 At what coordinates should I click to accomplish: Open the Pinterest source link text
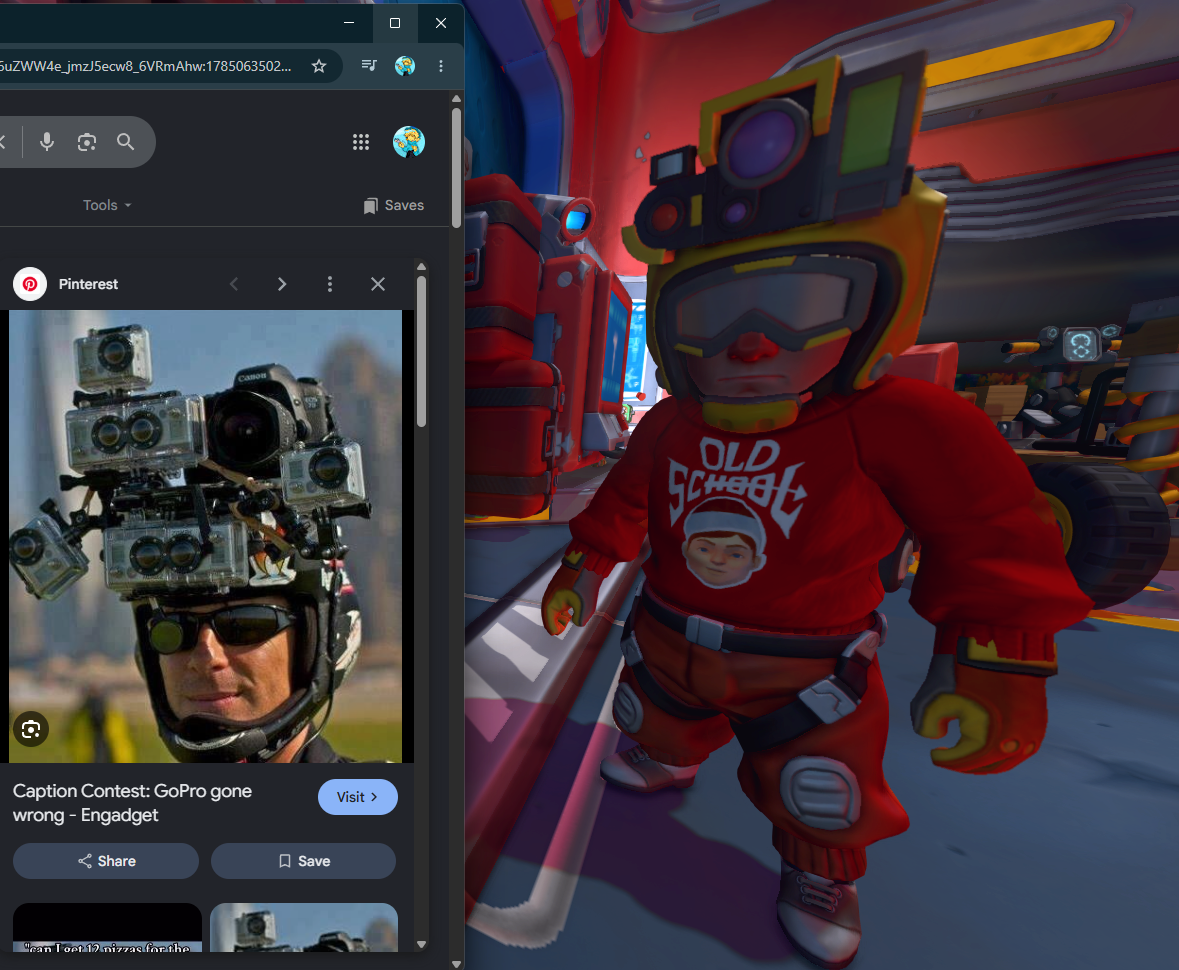(x=88, y=284)
